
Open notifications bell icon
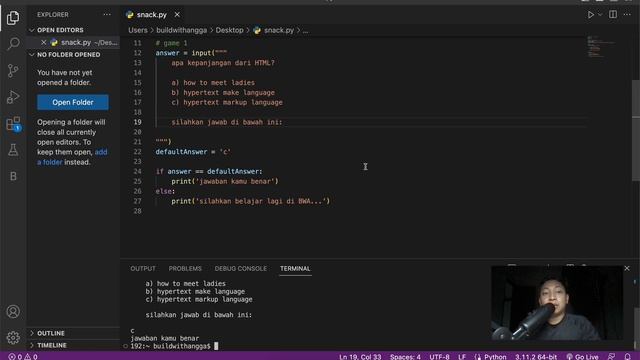click(x=627, y=356)
